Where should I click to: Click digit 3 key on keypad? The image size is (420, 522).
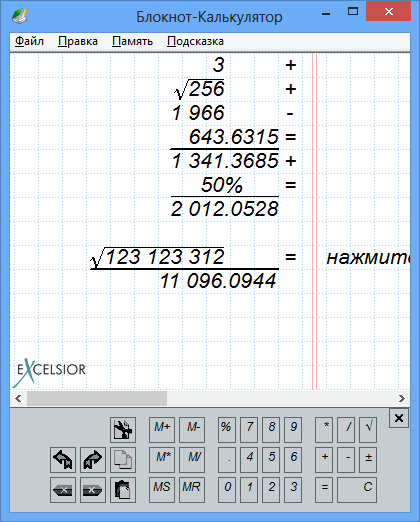click(x=293, y=490)
